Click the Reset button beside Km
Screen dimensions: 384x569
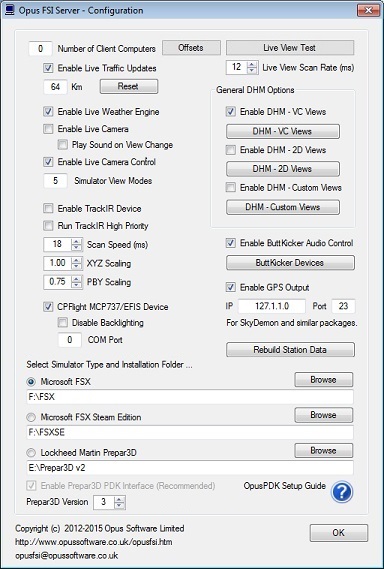click(x=129, y=86)
